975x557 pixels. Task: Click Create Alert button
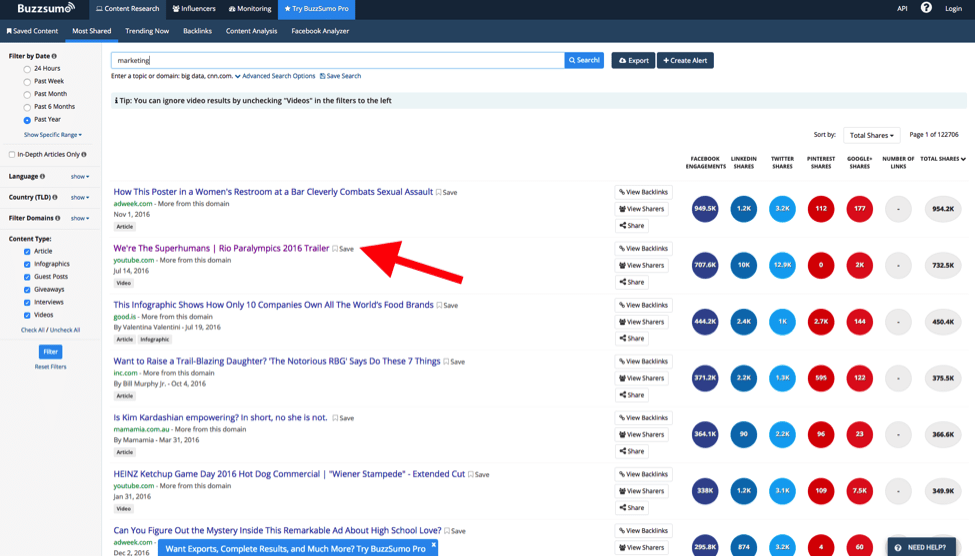(685, 60)
